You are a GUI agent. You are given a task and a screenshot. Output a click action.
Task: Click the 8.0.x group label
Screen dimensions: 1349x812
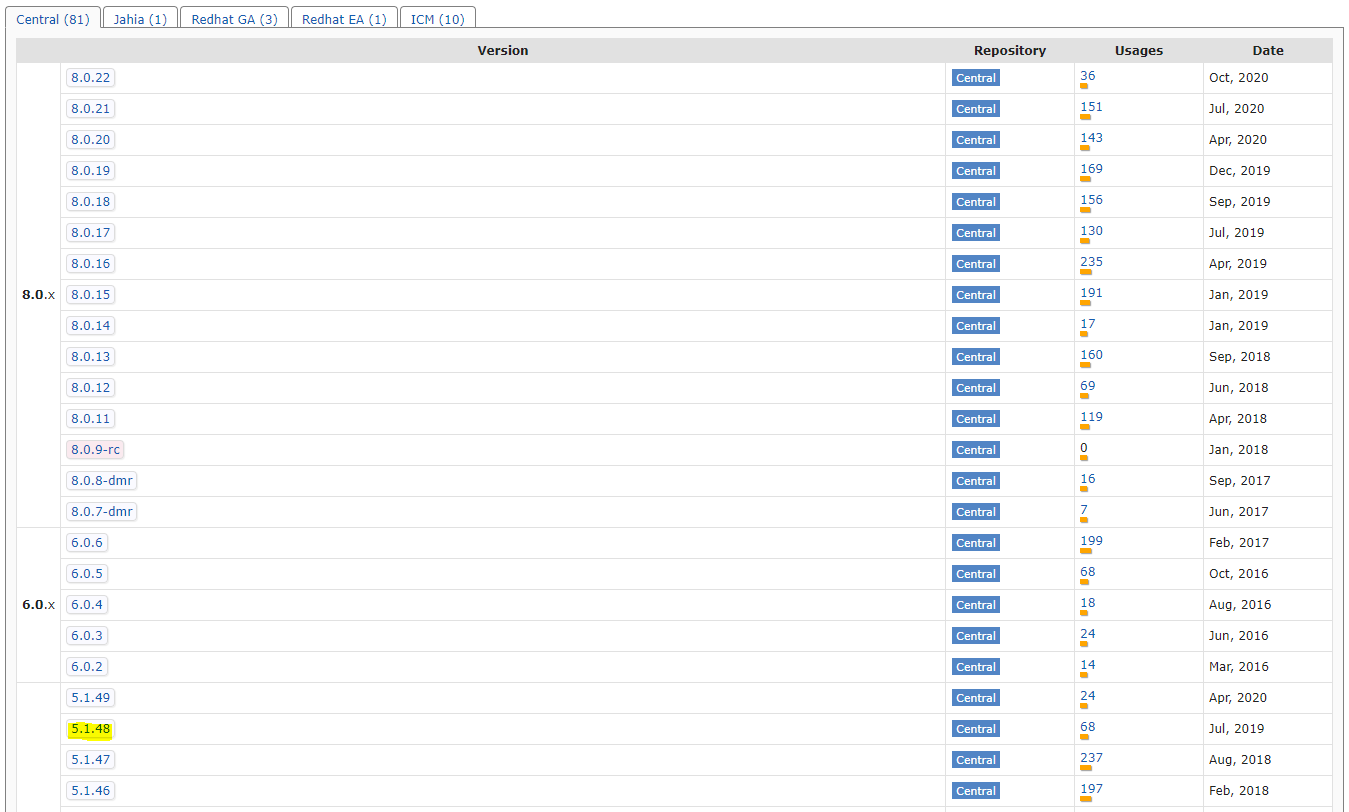point(38,295)
